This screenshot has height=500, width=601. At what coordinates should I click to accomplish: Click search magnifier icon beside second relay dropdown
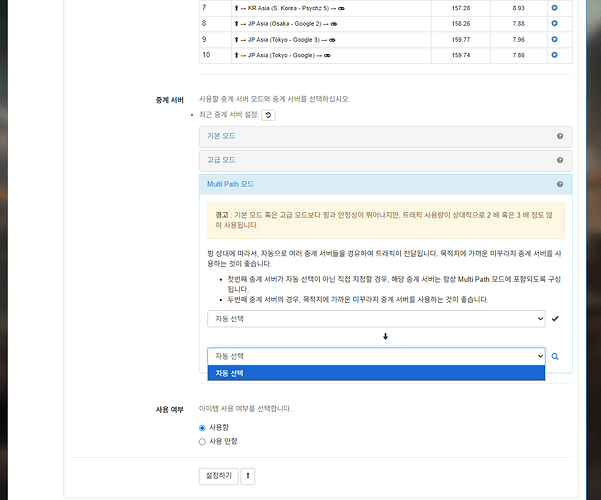pos(555,357)
